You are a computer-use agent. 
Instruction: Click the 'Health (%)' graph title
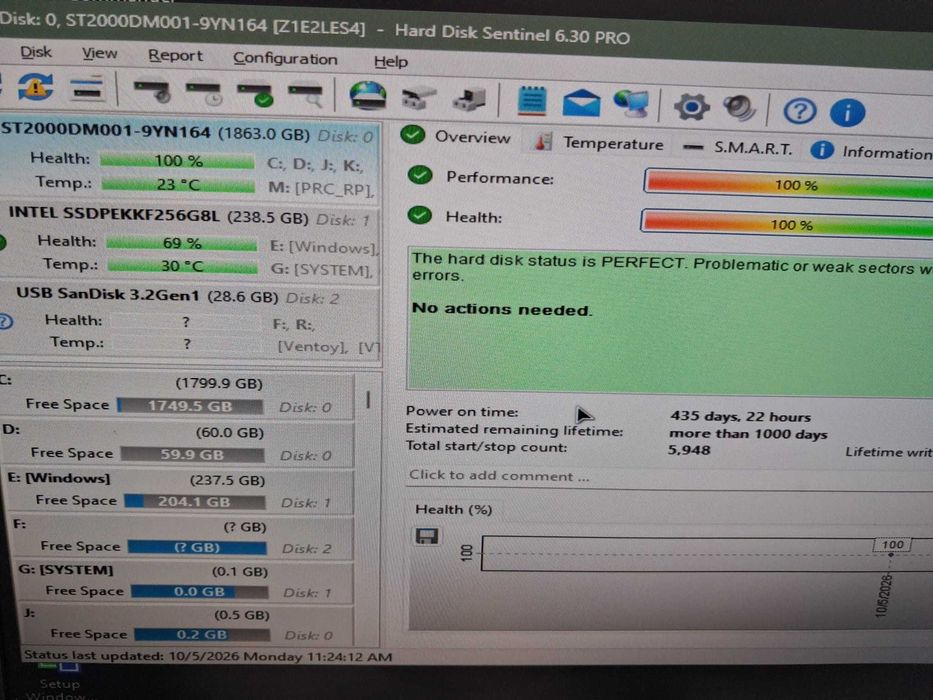tap(453, 509)
